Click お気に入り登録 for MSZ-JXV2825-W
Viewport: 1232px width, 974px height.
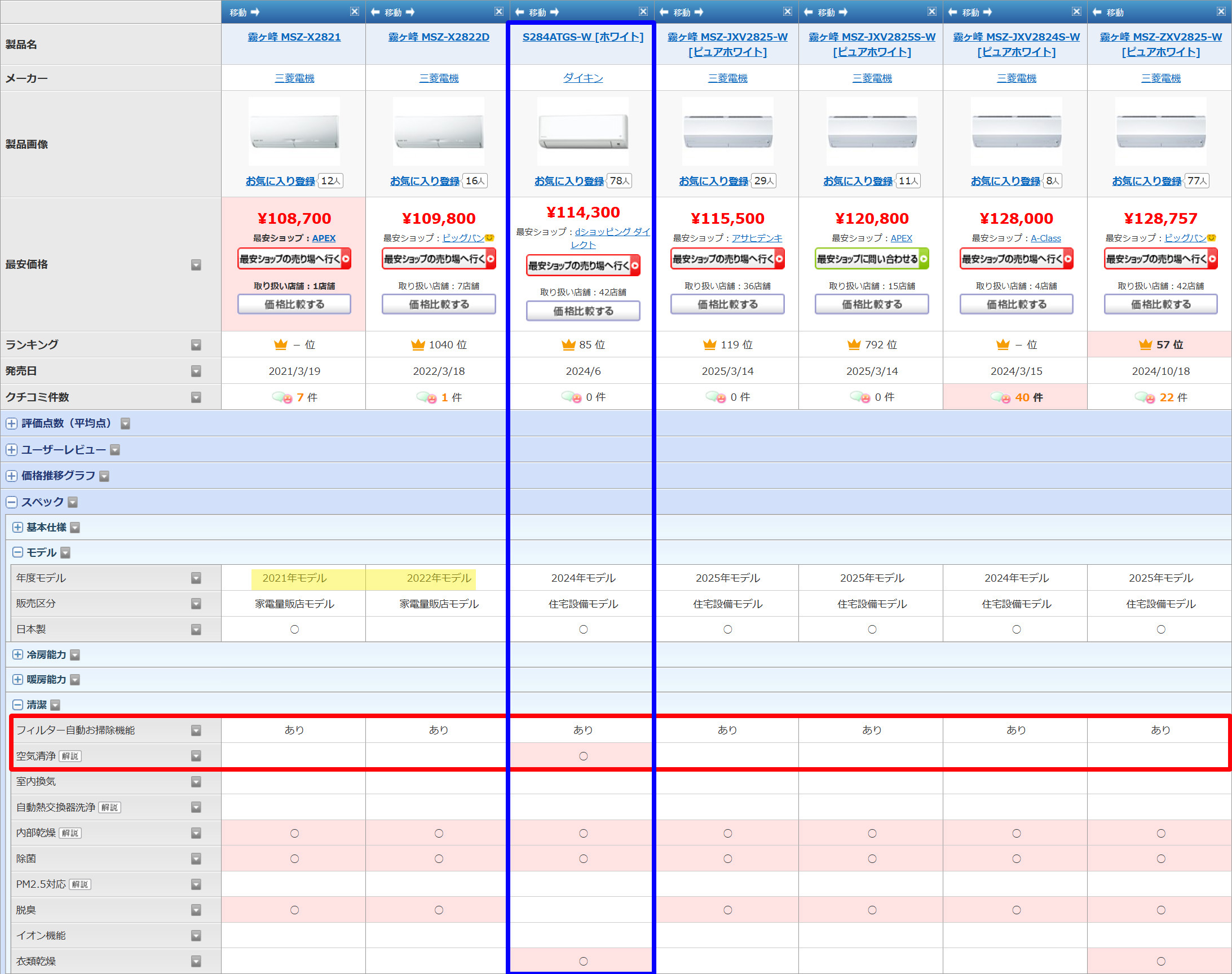coord(713,181)
